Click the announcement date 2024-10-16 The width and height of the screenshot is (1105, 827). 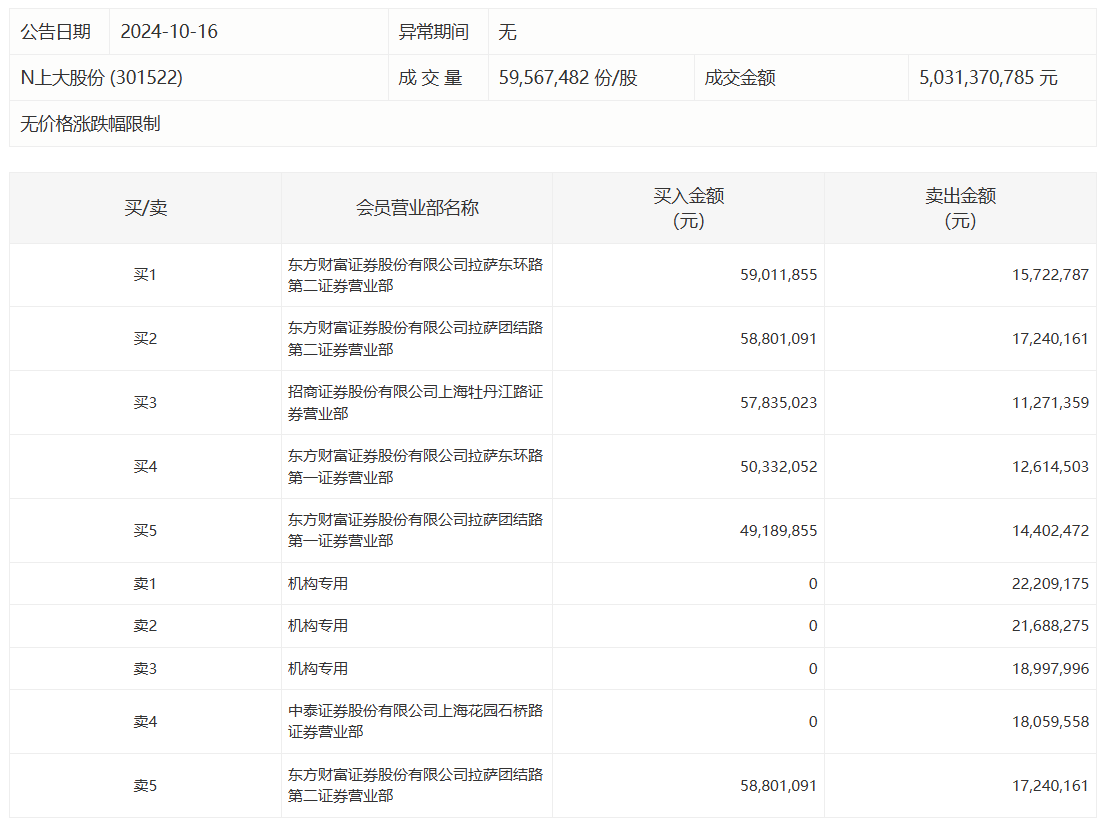click(x=169, y=32)
